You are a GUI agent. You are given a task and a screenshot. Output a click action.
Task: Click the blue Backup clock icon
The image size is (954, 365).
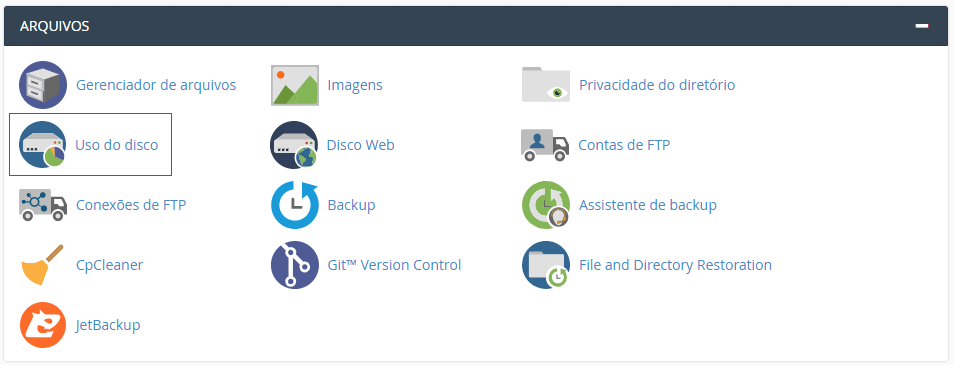294,205
